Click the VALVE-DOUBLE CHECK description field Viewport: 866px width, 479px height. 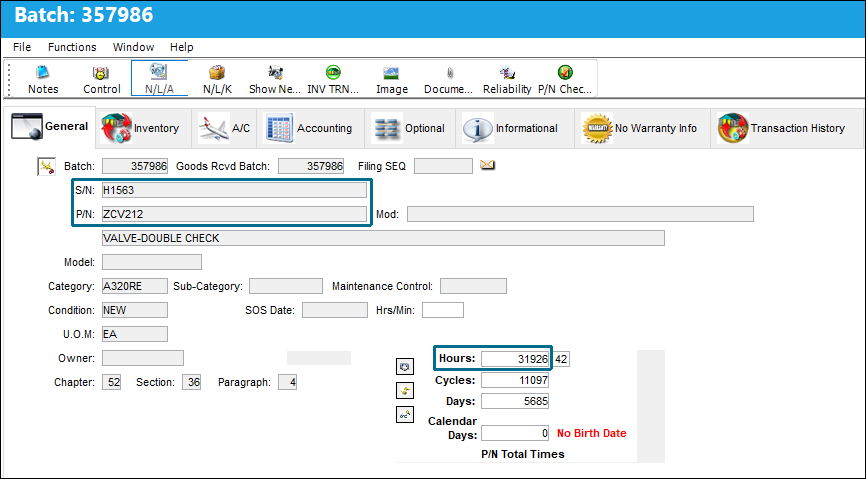point(383,238)
